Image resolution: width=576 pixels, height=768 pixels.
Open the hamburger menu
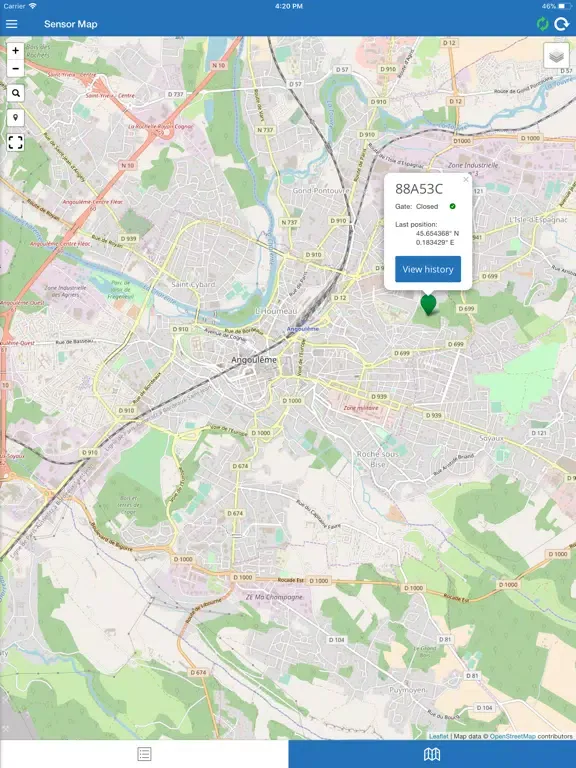[x=11, y=24]
